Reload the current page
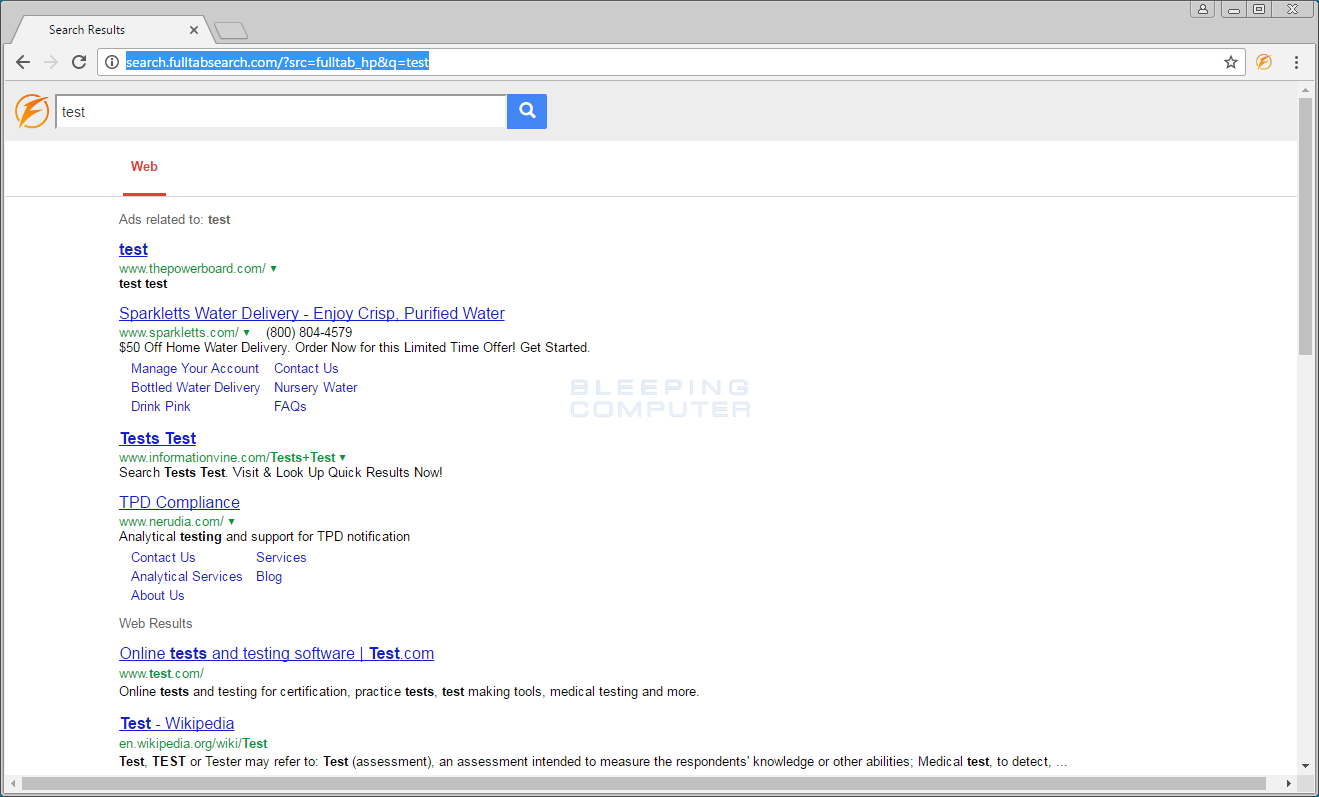The width and height of the screenshot is (1319, 797). 79,62
